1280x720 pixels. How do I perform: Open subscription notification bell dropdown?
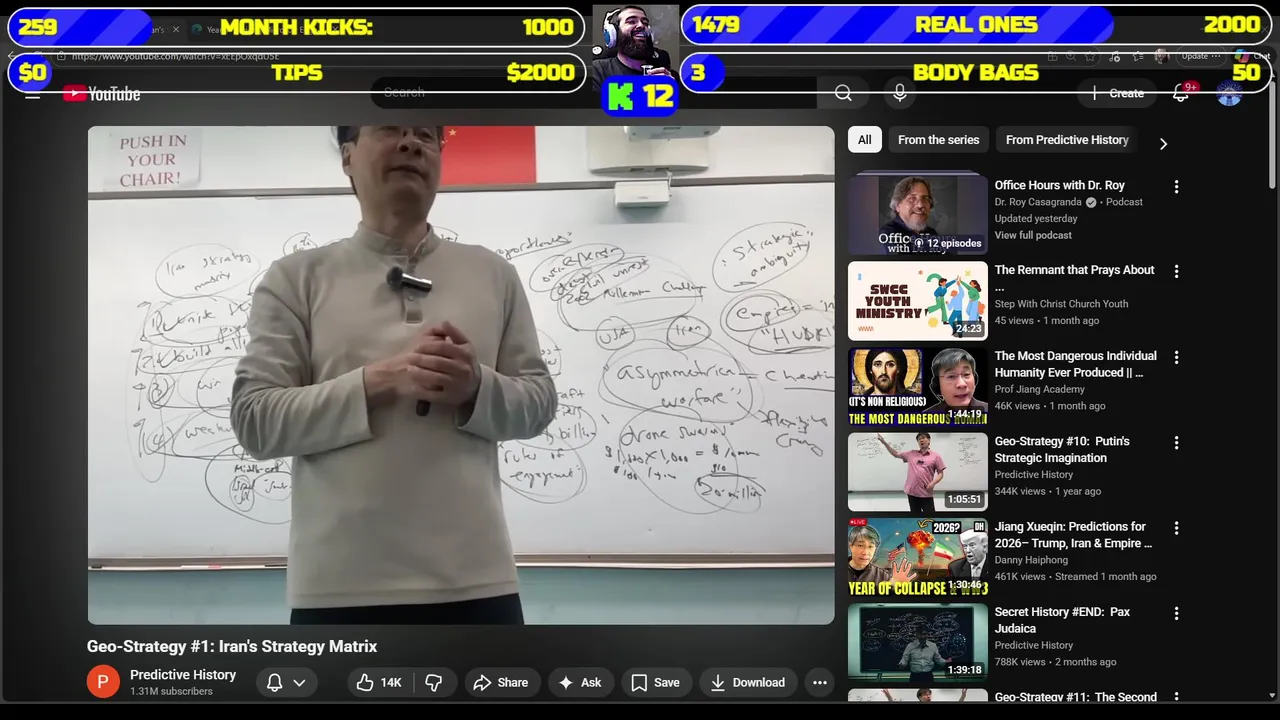pyautogui.click(x=286, y=682)
